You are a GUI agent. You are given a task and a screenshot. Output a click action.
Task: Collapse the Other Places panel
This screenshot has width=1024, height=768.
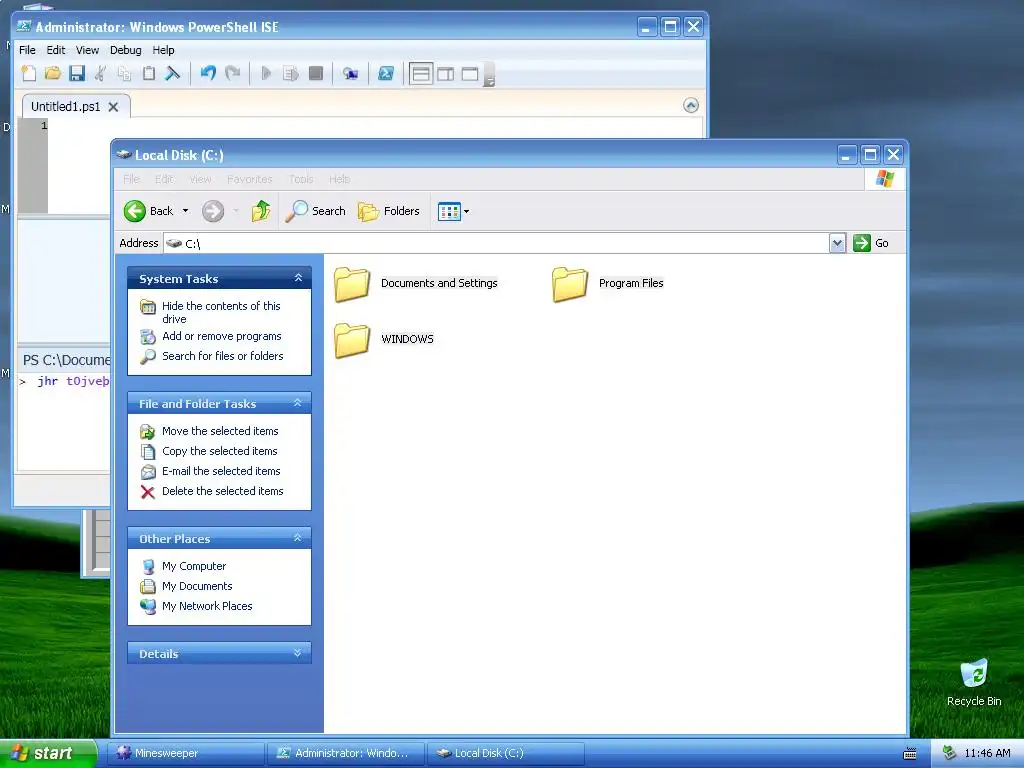pyautogui.click(x=298, y=538)
